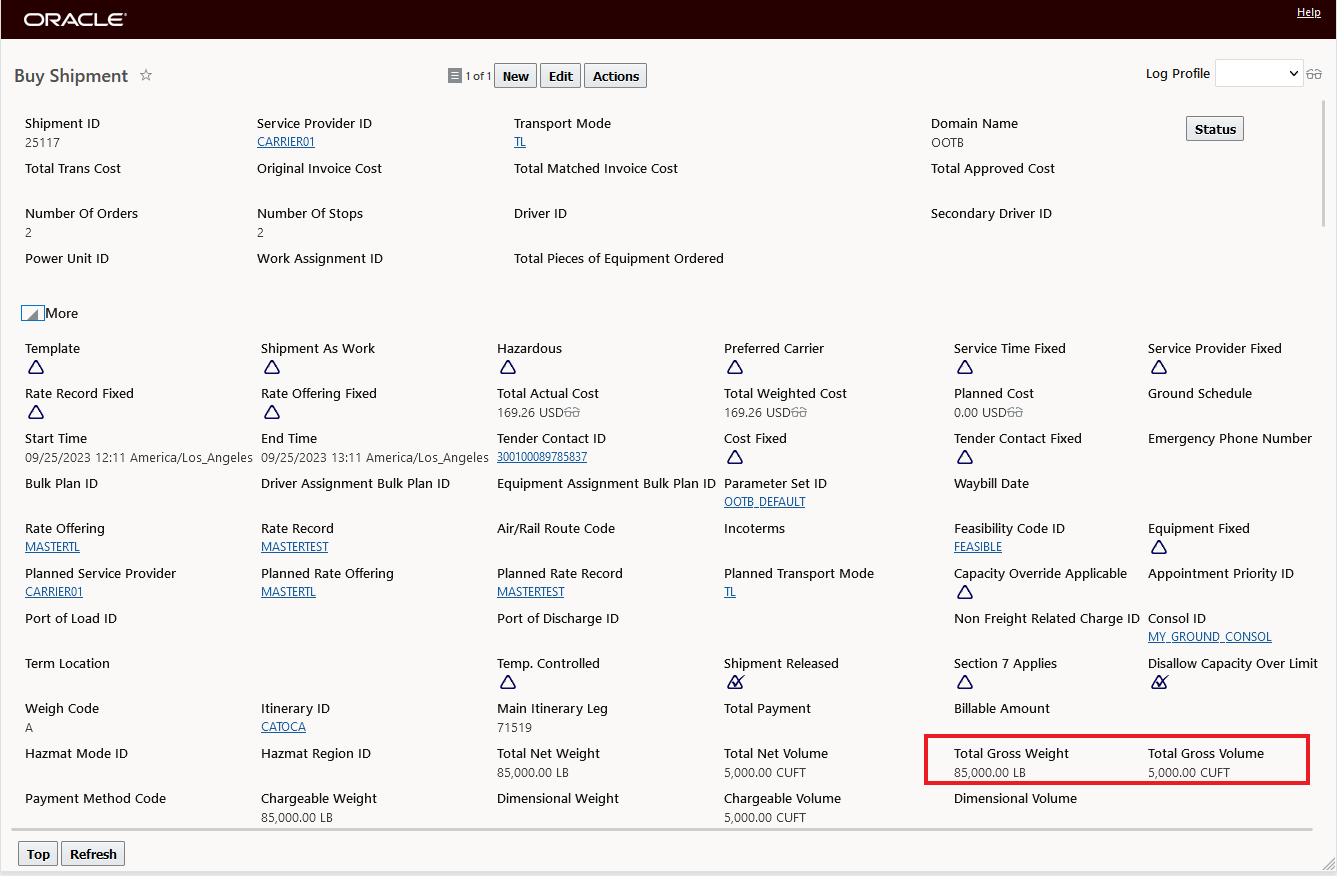Select Total Net Volume 5,000.00 CUFT value
This screenshot has width=1337, height=876.
[x=765, y=772]
